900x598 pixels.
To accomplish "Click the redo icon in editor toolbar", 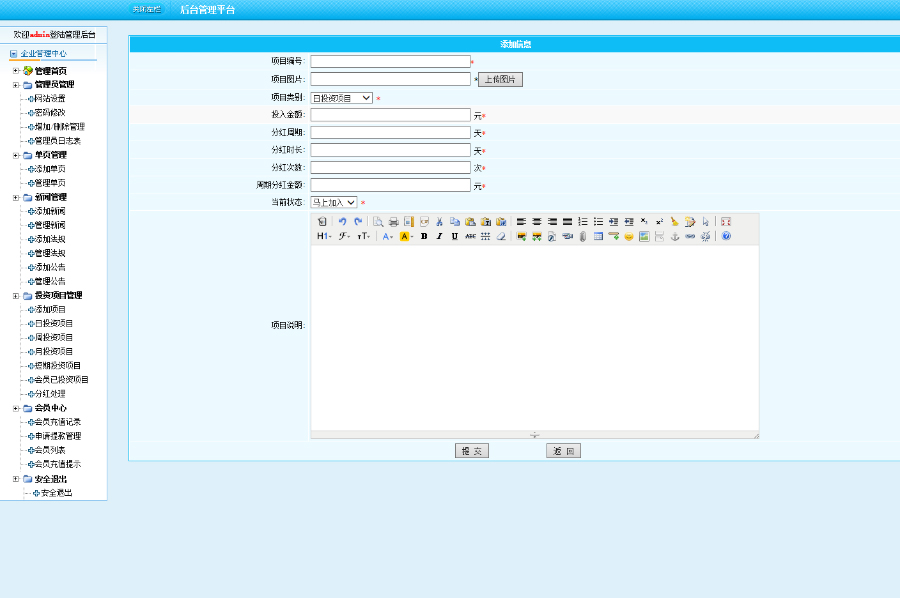I will [357, 221].
